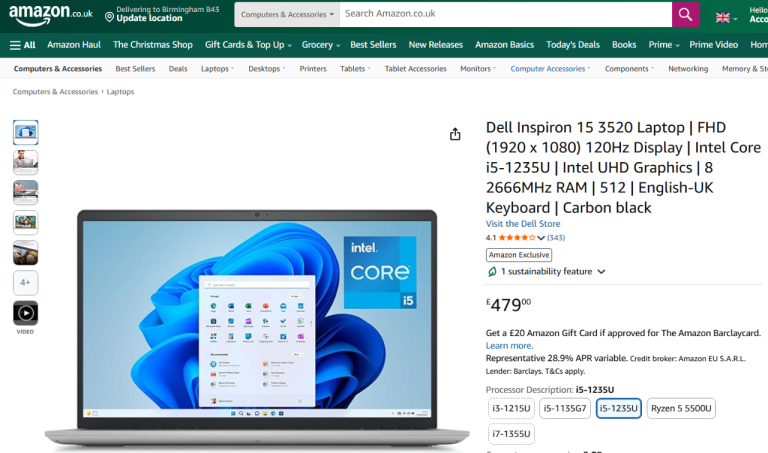Screen dimensions: 768x453
Task: Open Amazon Haul
Action: [x=74, y=45]
